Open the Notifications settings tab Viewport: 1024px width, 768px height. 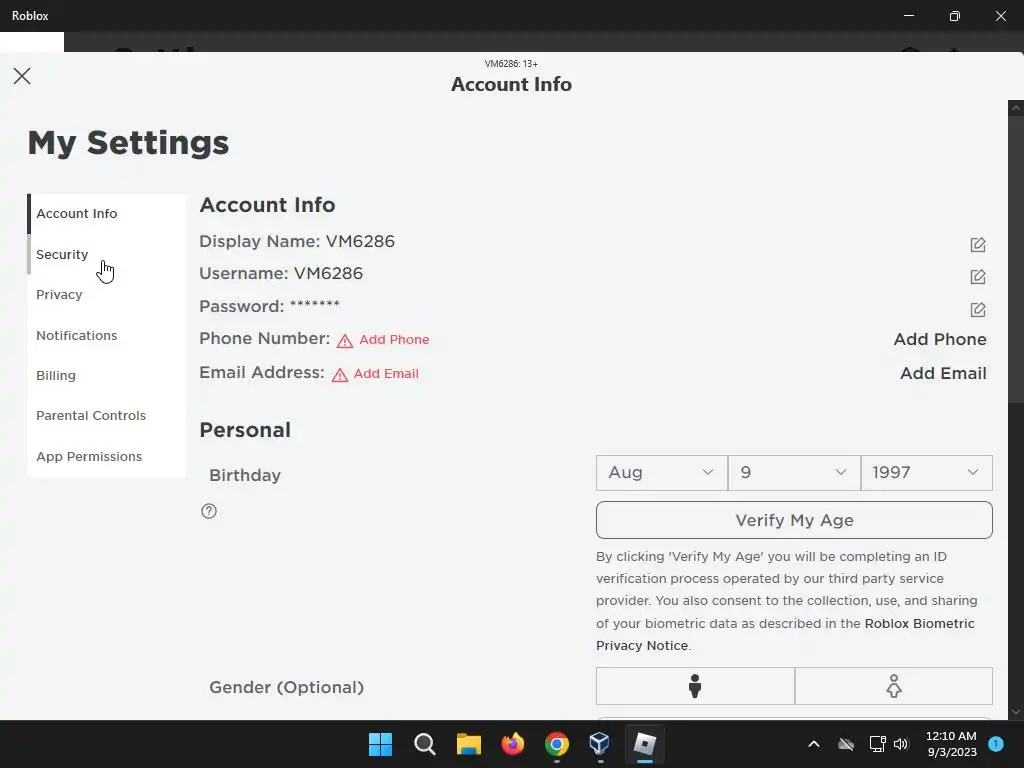[x=106, y=335]
